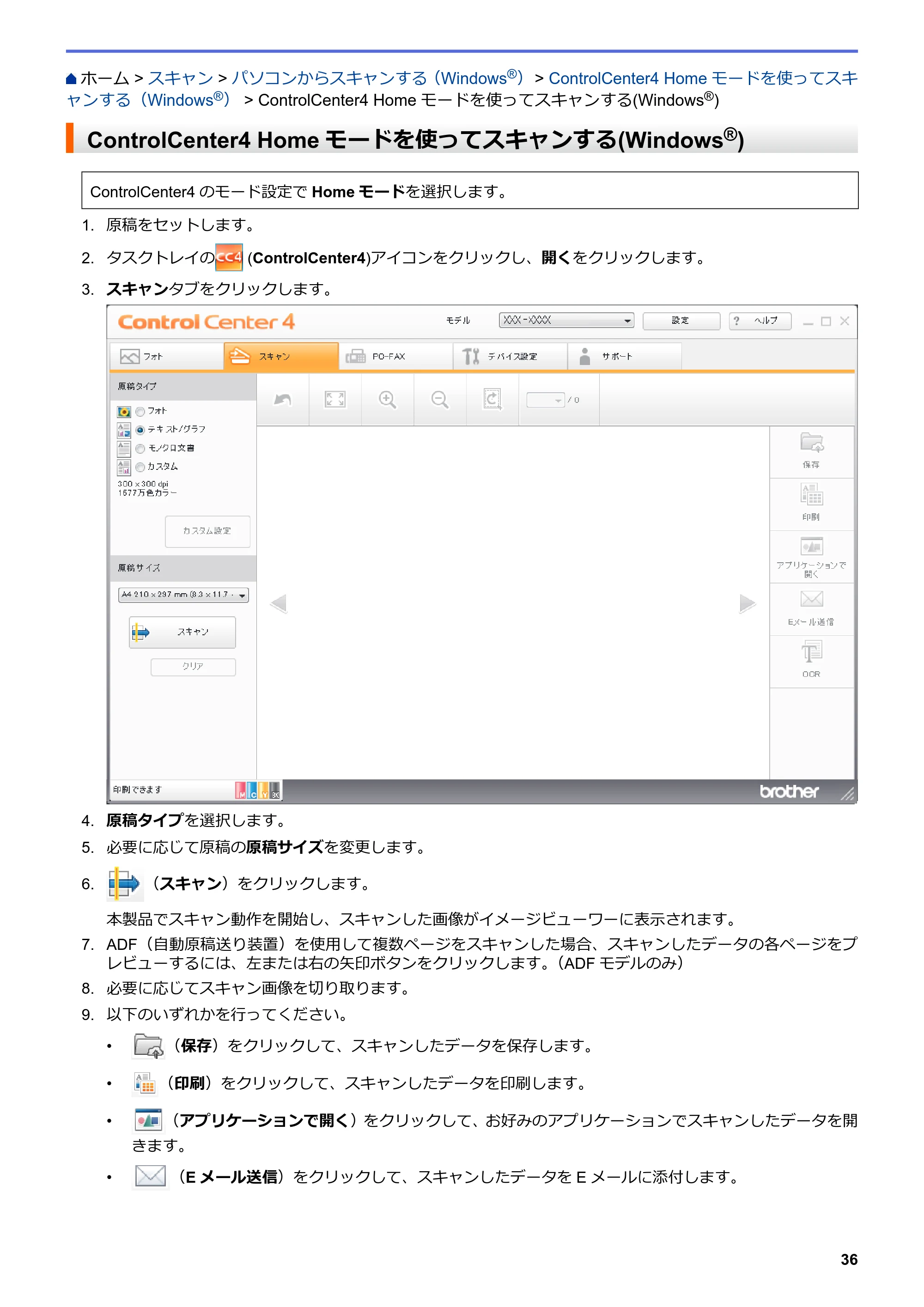The image size is (924, 1307).
Task: Click the ink level indicator in the status bar
Action: click(x=257, y=790)
